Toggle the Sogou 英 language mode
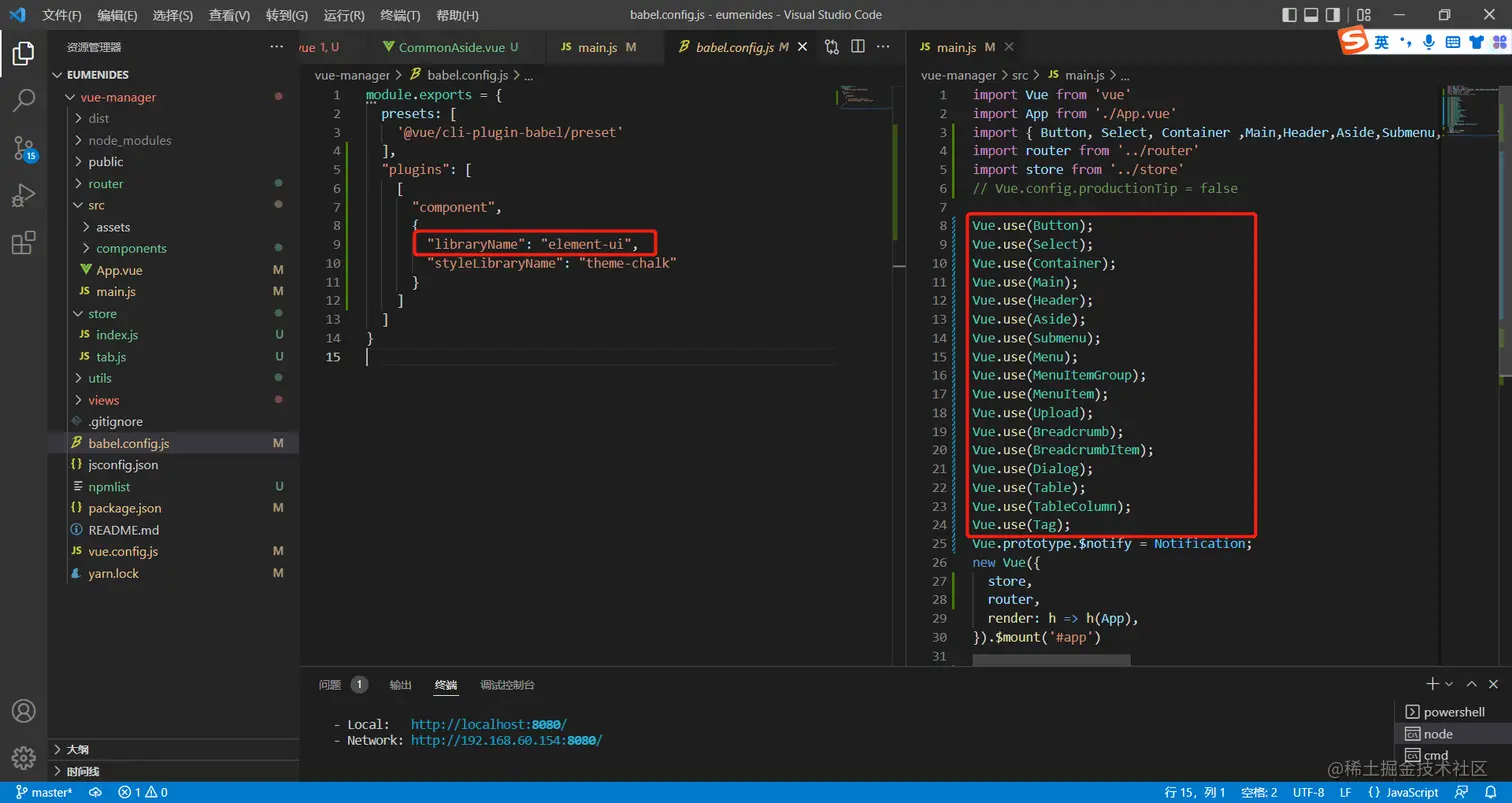This screenshot has height=803, width=1512. pyautogui.click(x=1381, y=42)
